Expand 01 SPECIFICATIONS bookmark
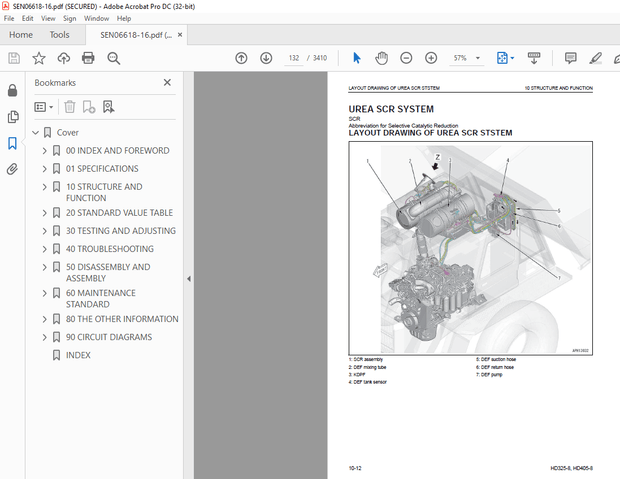This screenshot has height=479, width=620. [44, 169]
